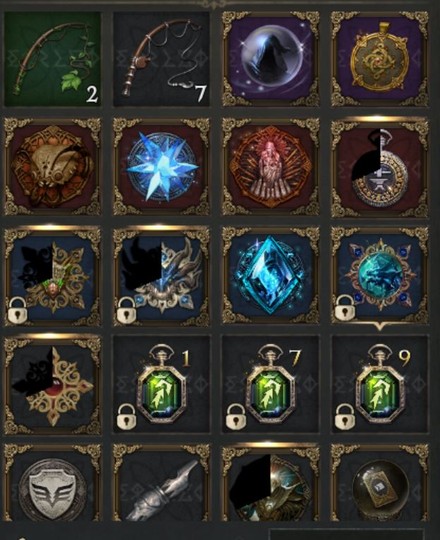Screen dimensions: 440x540
Task: Click the blue diamond crystal item
Action: point(271,276)
